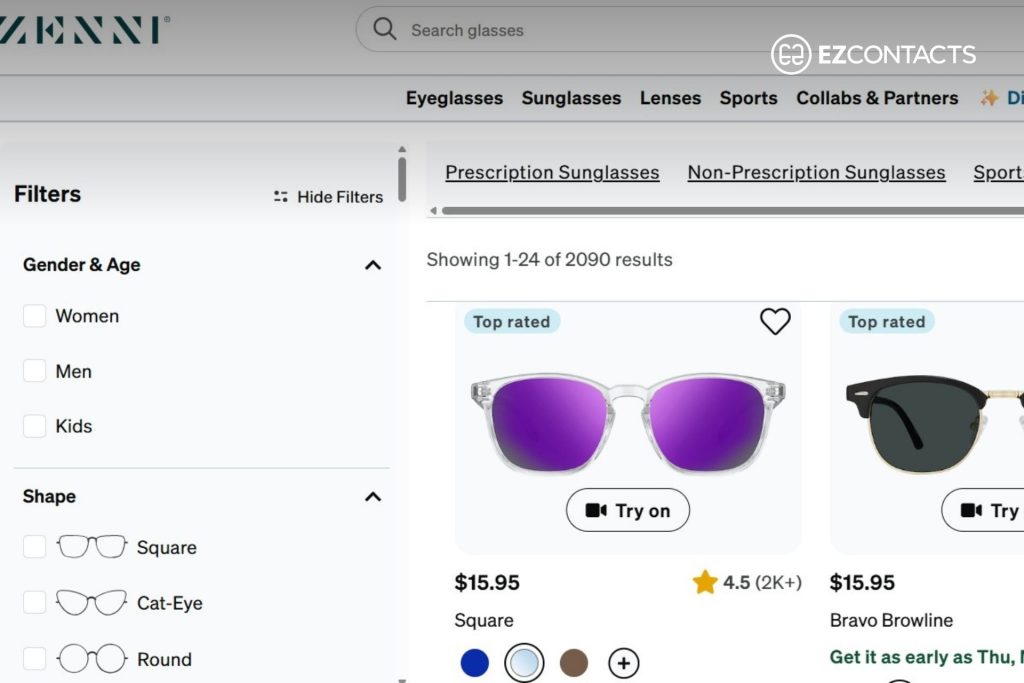
Task: Click Hide Filters button
Action: tap(328, 197)
